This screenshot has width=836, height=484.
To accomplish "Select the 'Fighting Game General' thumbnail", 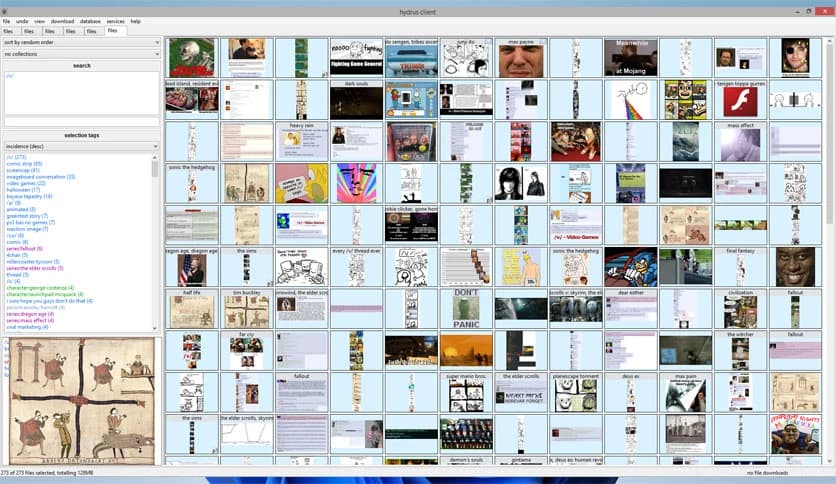I will point(356,58).
